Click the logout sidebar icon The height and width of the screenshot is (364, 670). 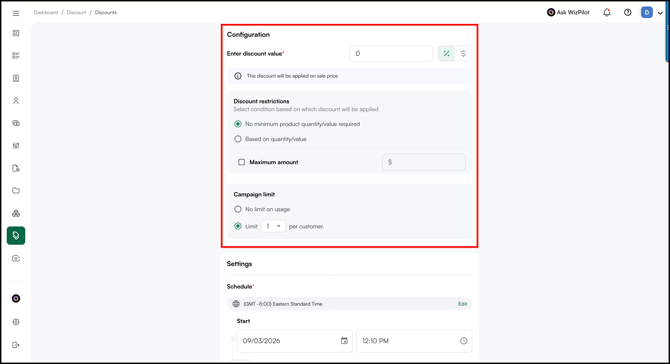coord(16,345)
